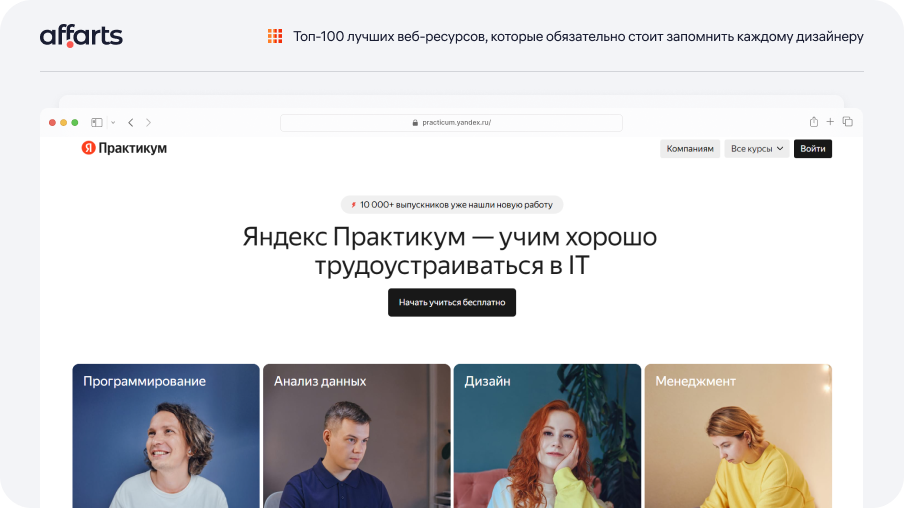Open the sidebar dropdown chevron
Image resolution: width=904 pixels, height=508 pixels.
[x=113, y=122]
